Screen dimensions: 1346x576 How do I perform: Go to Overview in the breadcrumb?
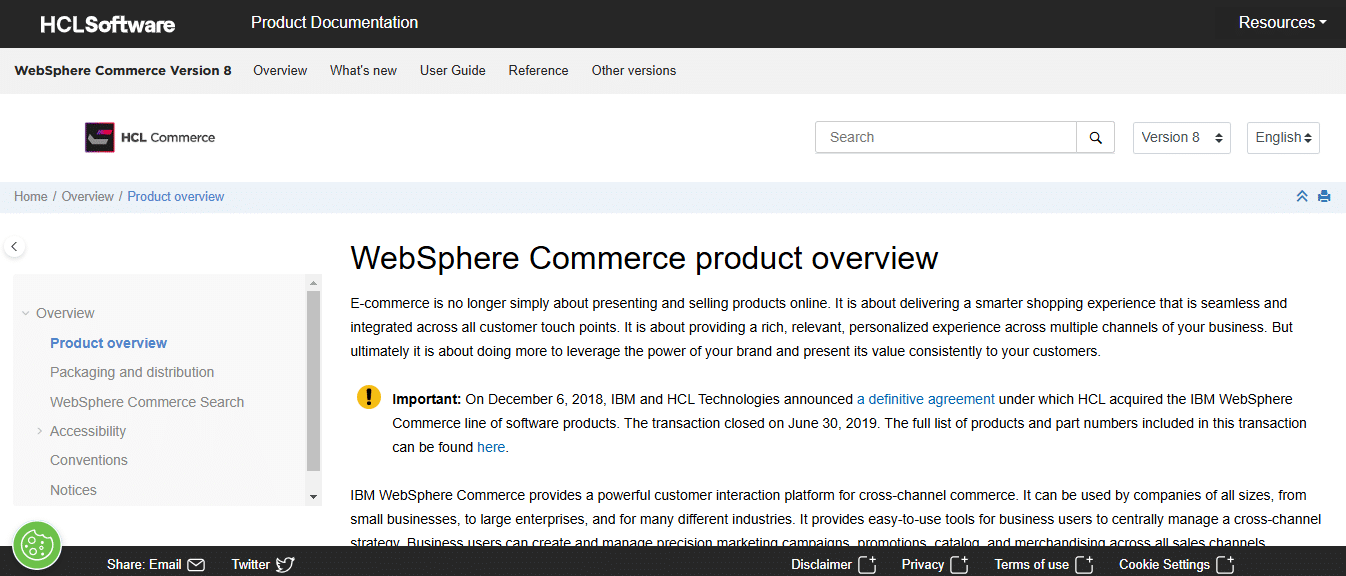88,196
